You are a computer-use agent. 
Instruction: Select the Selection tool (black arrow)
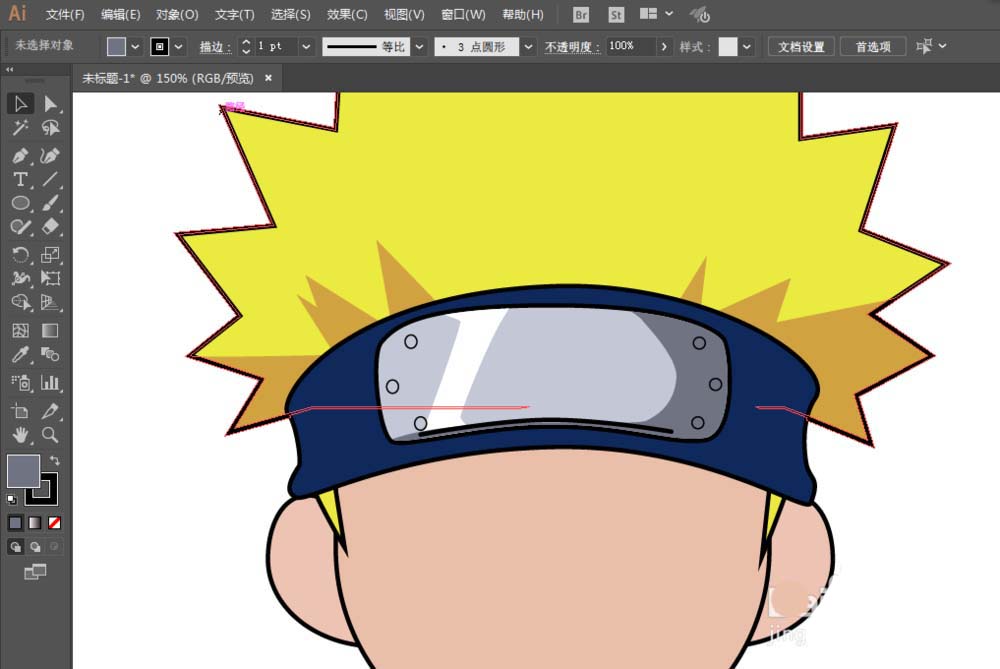click(20, 103)
